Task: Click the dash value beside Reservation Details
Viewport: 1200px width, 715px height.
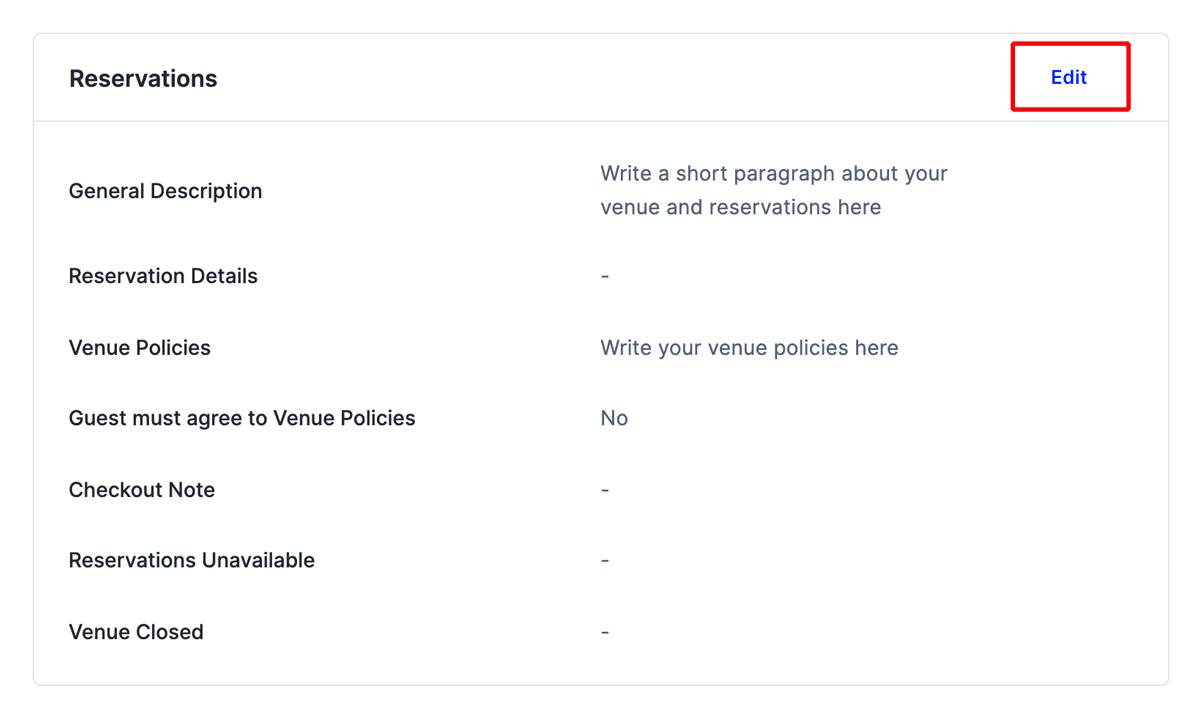Action: (x=605, y=276)
